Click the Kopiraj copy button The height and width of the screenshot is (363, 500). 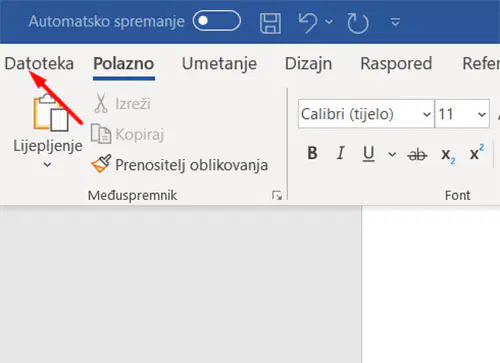[128, 134]
